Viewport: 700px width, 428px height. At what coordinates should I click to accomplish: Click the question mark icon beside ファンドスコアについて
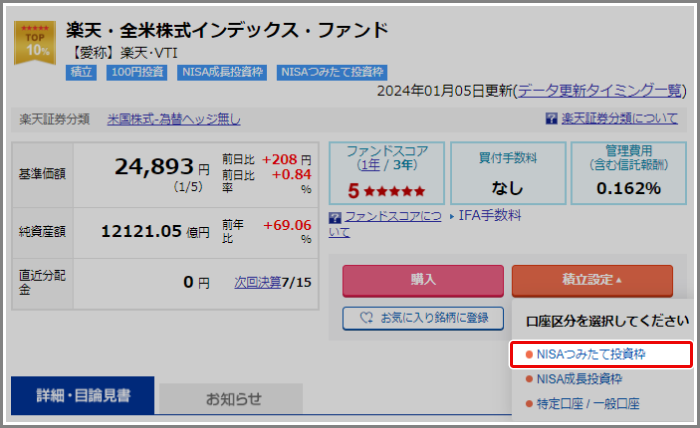[335, 217]
